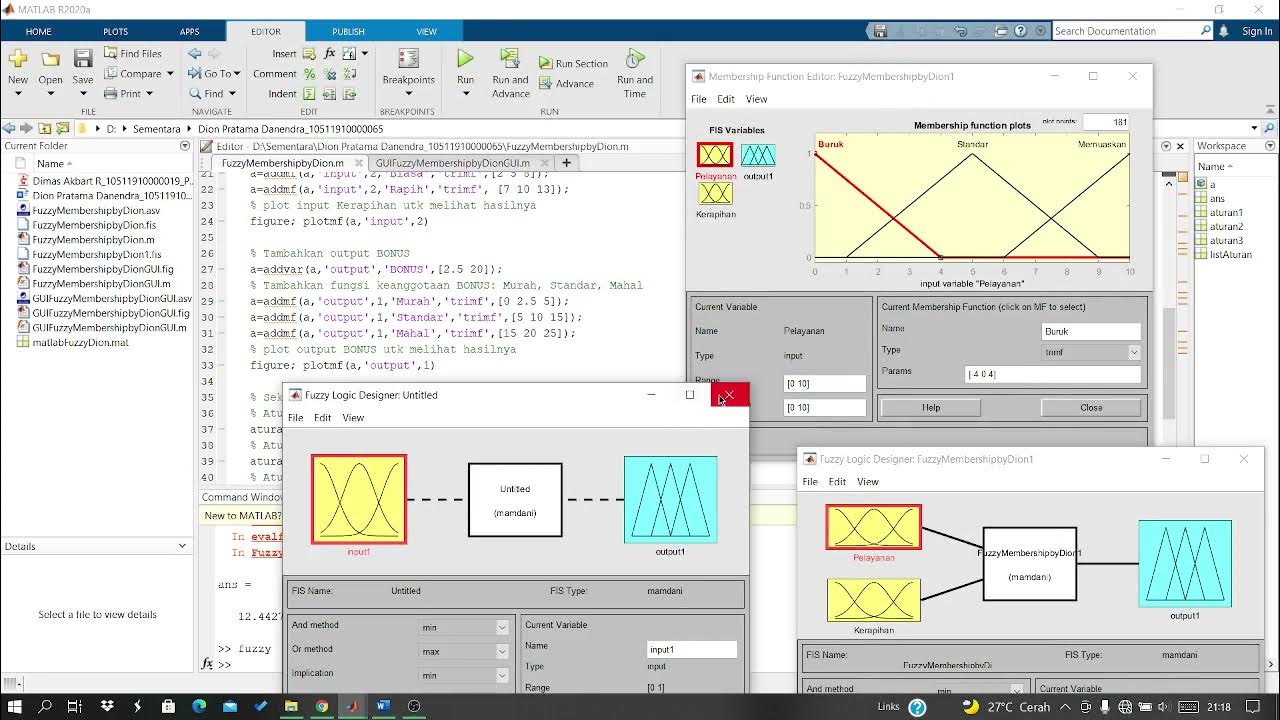
Task: Switch to the HOME ribbon tab
Action: click(x=39, y=31)
